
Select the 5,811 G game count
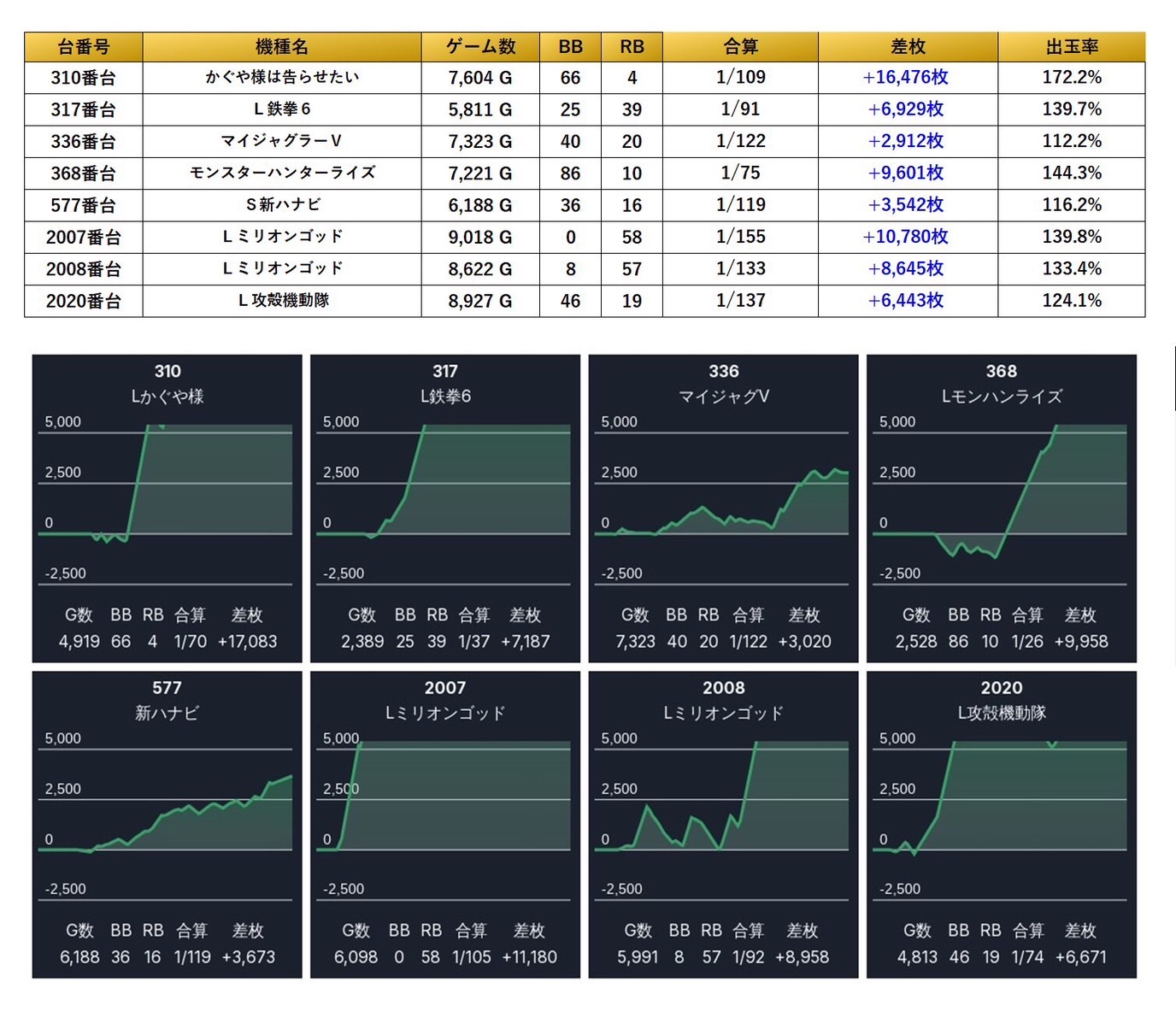(480, 109)
